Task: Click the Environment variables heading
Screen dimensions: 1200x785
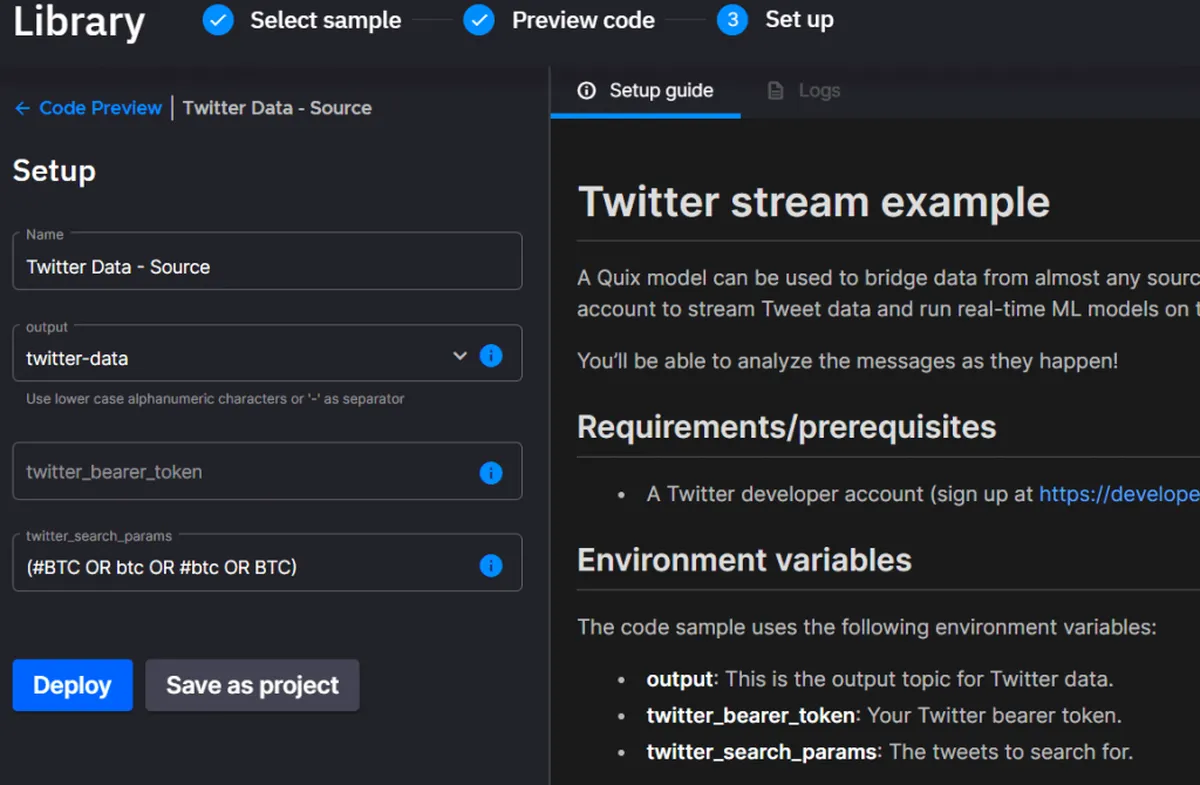Action: coord(744,560)
